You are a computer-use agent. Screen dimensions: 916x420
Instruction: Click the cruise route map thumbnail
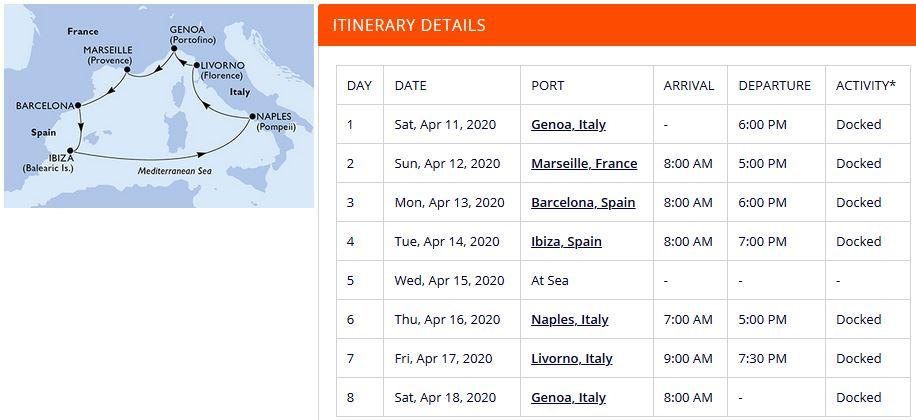coord(158,106)
